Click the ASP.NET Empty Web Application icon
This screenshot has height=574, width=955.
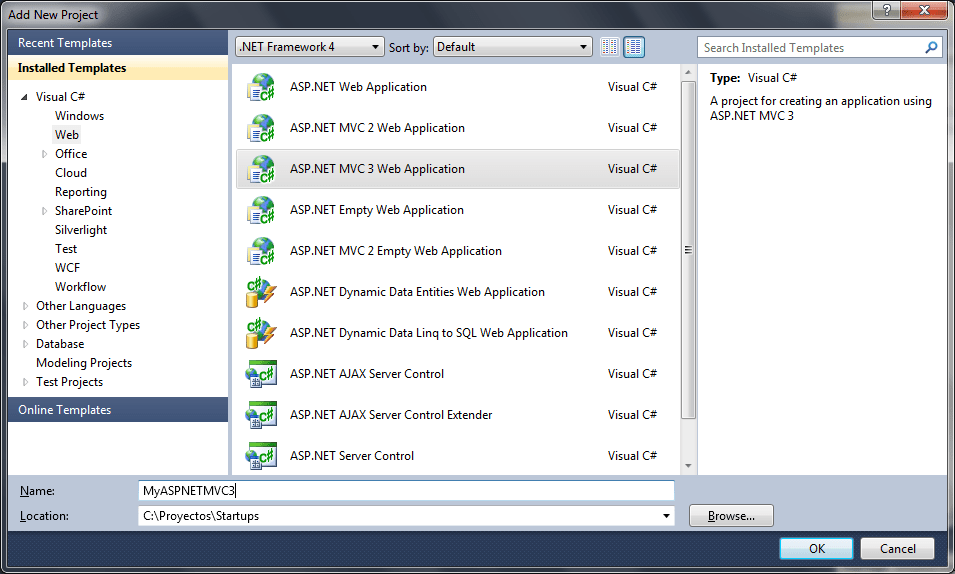(261, 210)
